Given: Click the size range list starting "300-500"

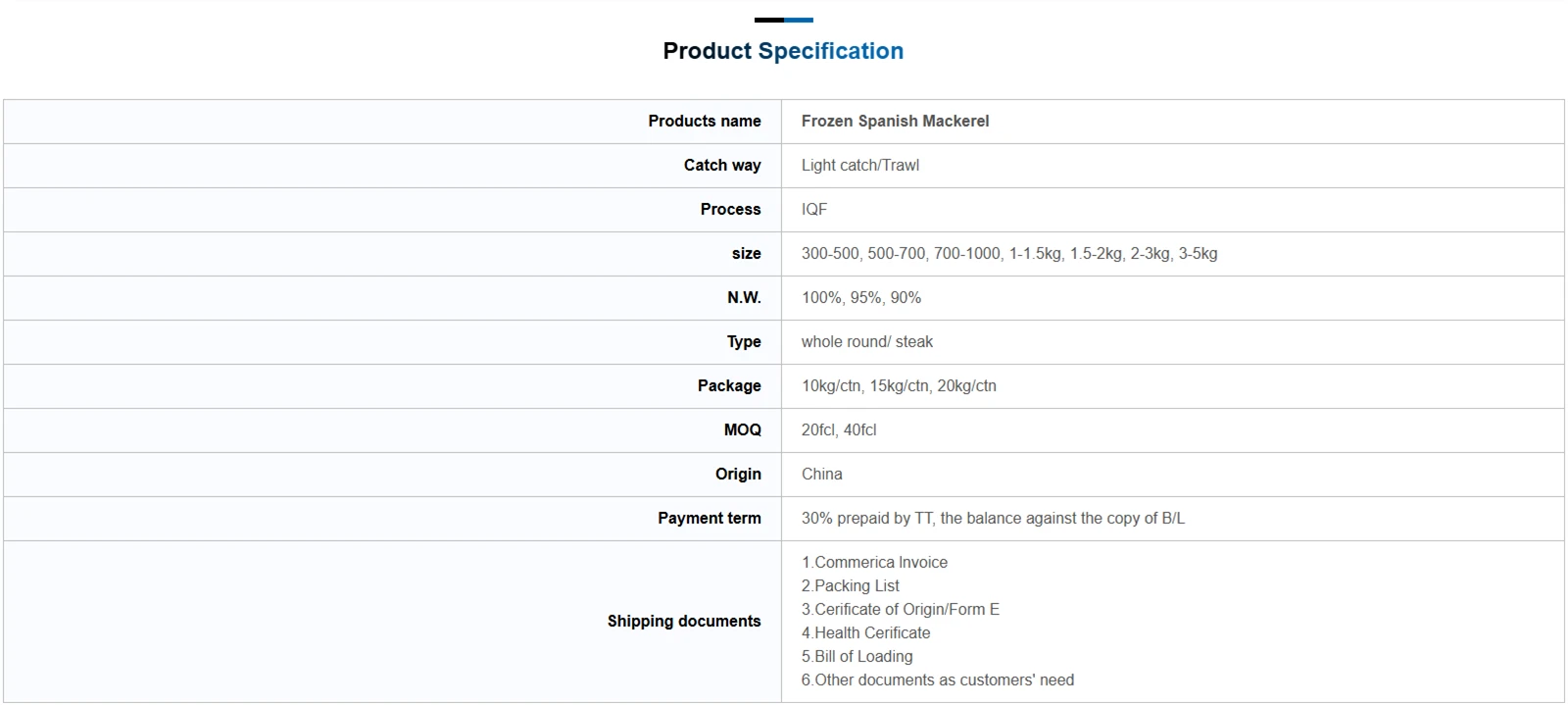Looking at the screenshot, I should [1009, 253].
